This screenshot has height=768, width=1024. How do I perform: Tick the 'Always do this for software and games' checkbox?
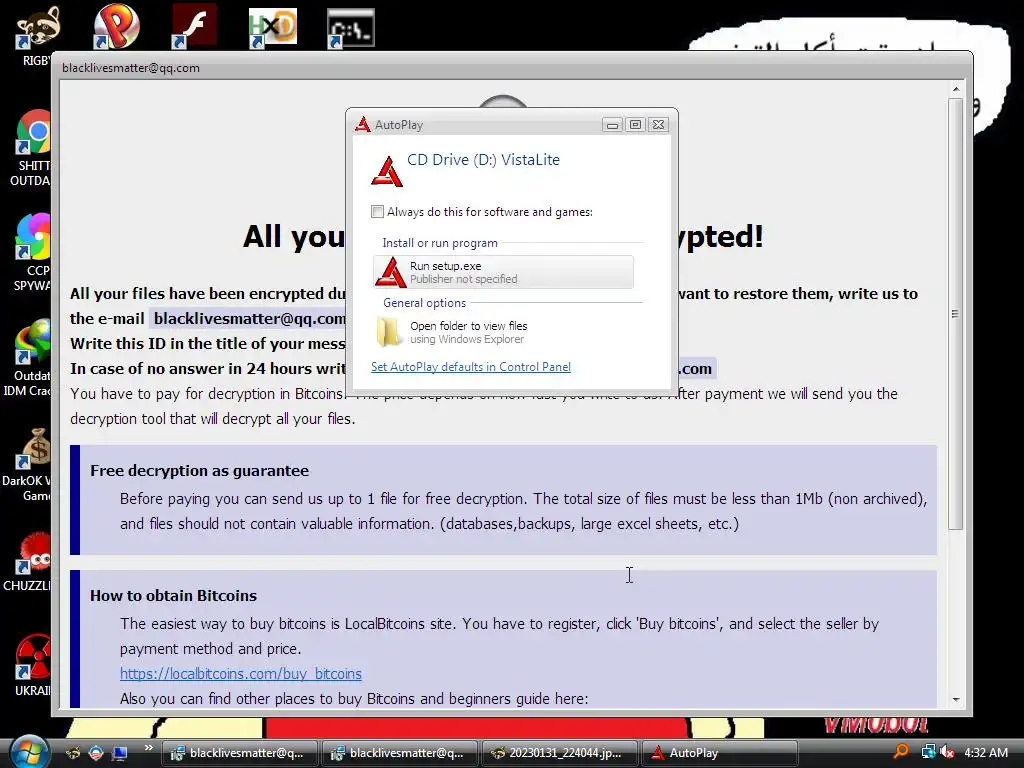coord(377,212)
